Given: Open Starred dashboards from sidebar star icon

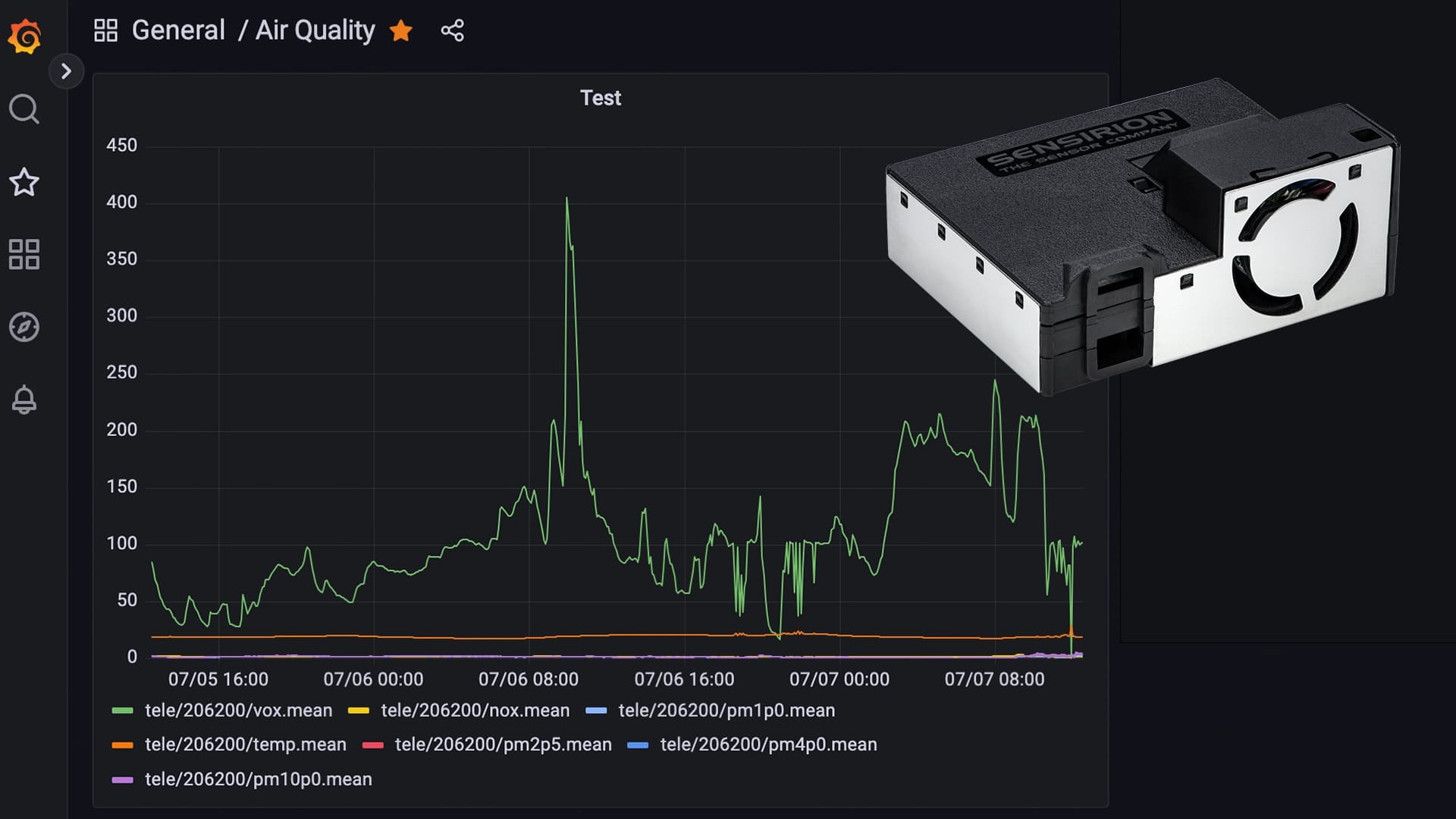Looking at the screenshot, I should (x=24, y=182).
